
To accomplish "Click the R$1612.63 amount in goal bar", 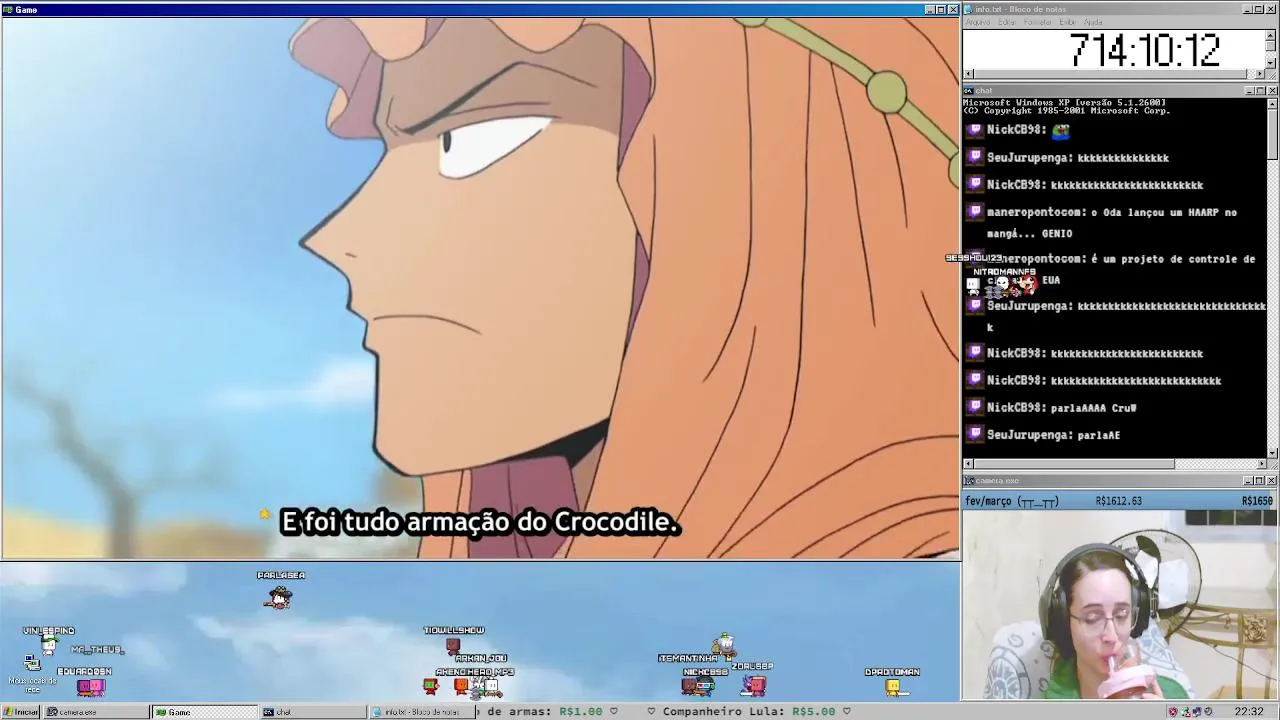I will [1118, 501].
